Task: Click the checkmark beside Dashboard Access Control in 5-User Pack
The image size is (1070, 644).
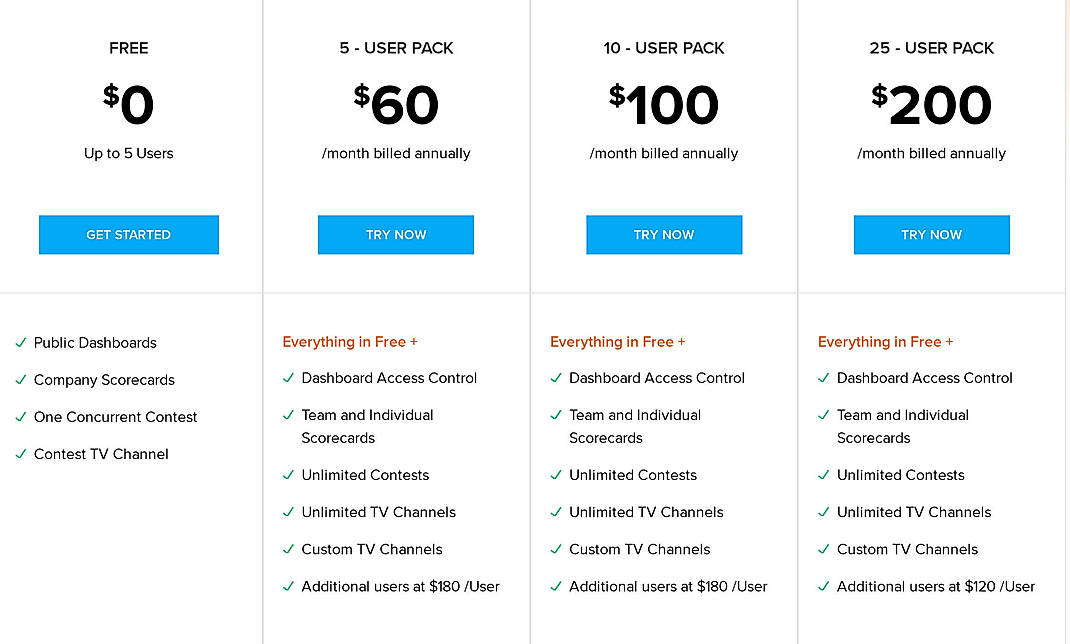Action: coord(288,378)
